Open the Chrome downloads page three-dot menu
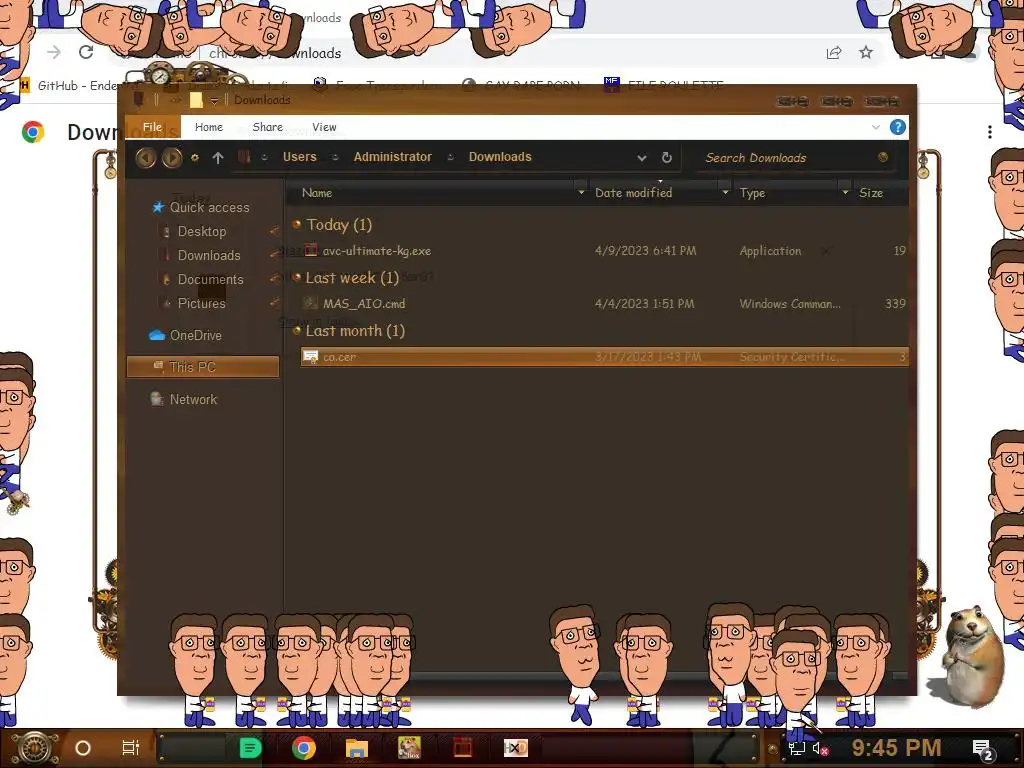 [x=990, y=132]
